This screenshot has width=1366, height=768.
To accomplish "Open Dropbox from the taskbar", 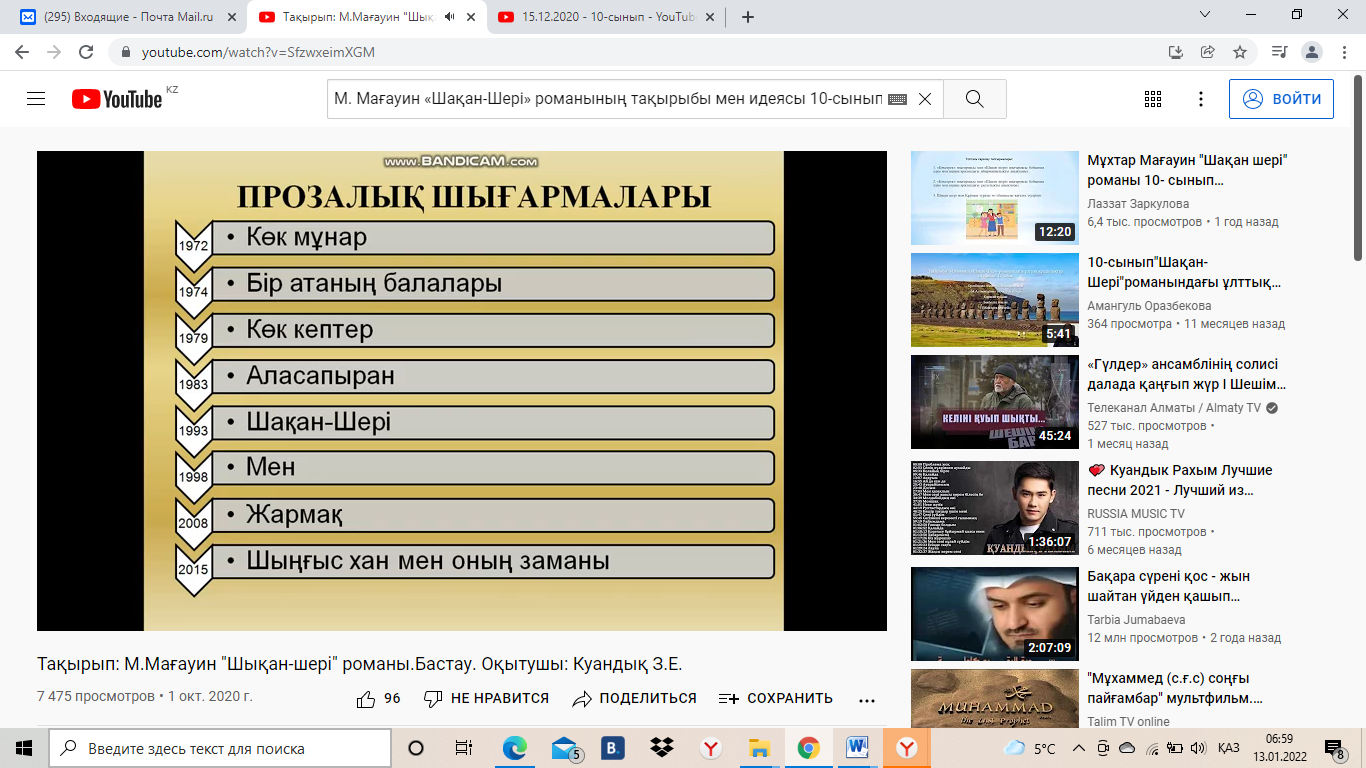I will tap(662, 748).
